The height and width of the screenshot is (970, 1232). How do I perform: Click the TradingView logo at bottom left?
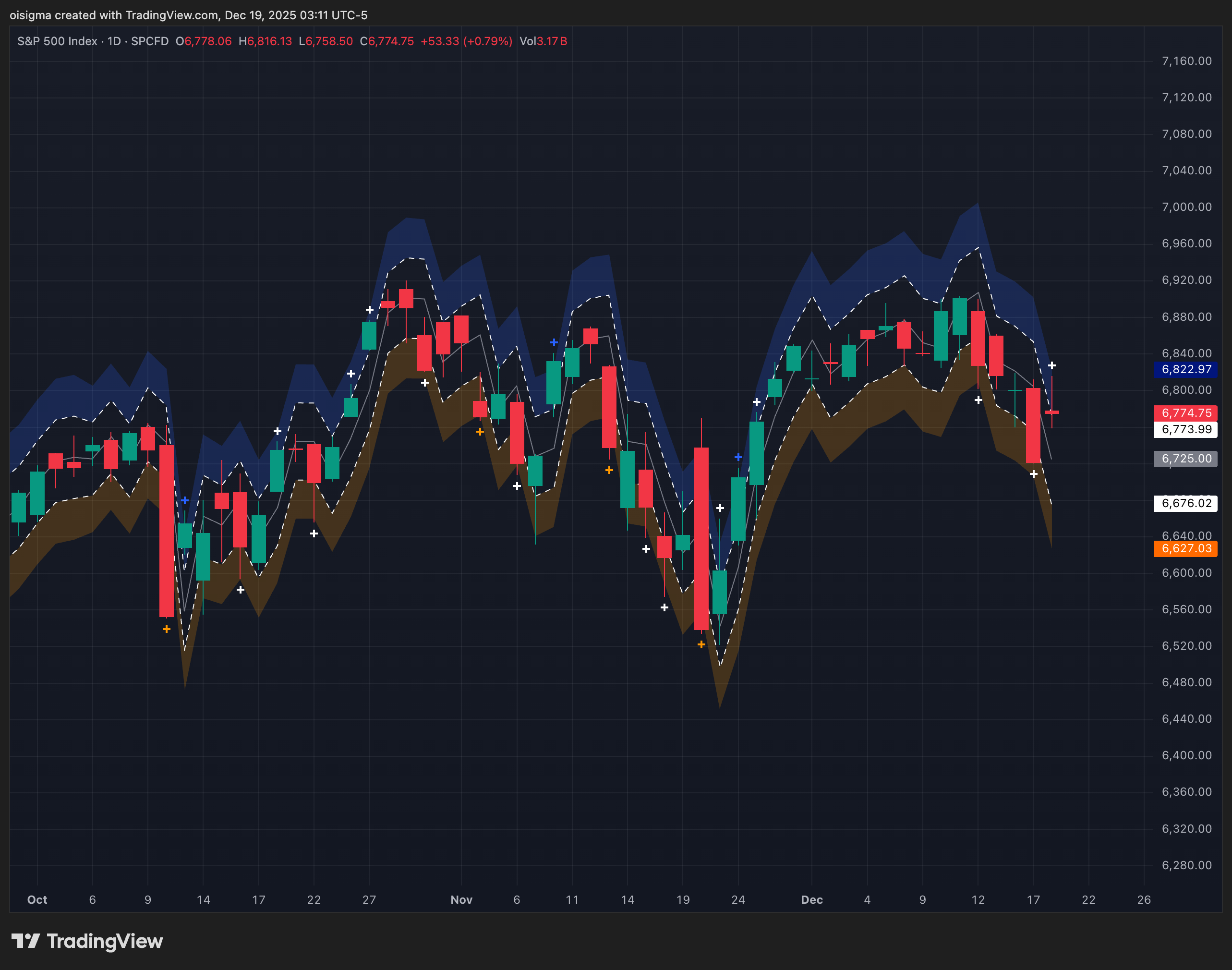coord(87,941)
